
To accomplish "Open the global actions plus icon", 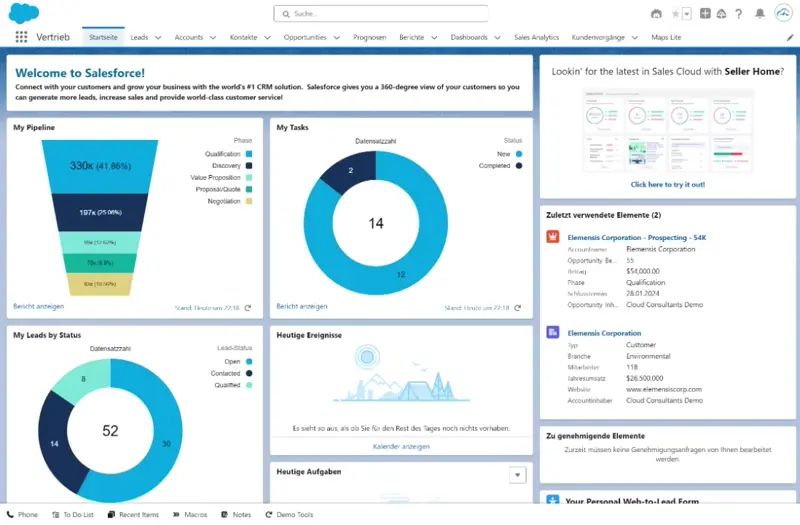I will [705, 13].
